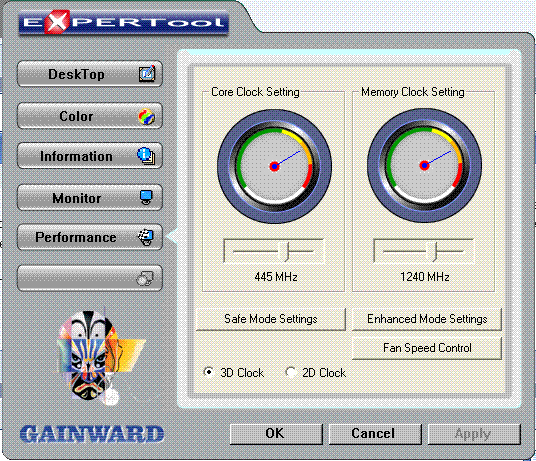The image size is (536, 461).
Task: Click the Core Clock gauge dial
Action: pyautogui.click(x=274, y=166)
